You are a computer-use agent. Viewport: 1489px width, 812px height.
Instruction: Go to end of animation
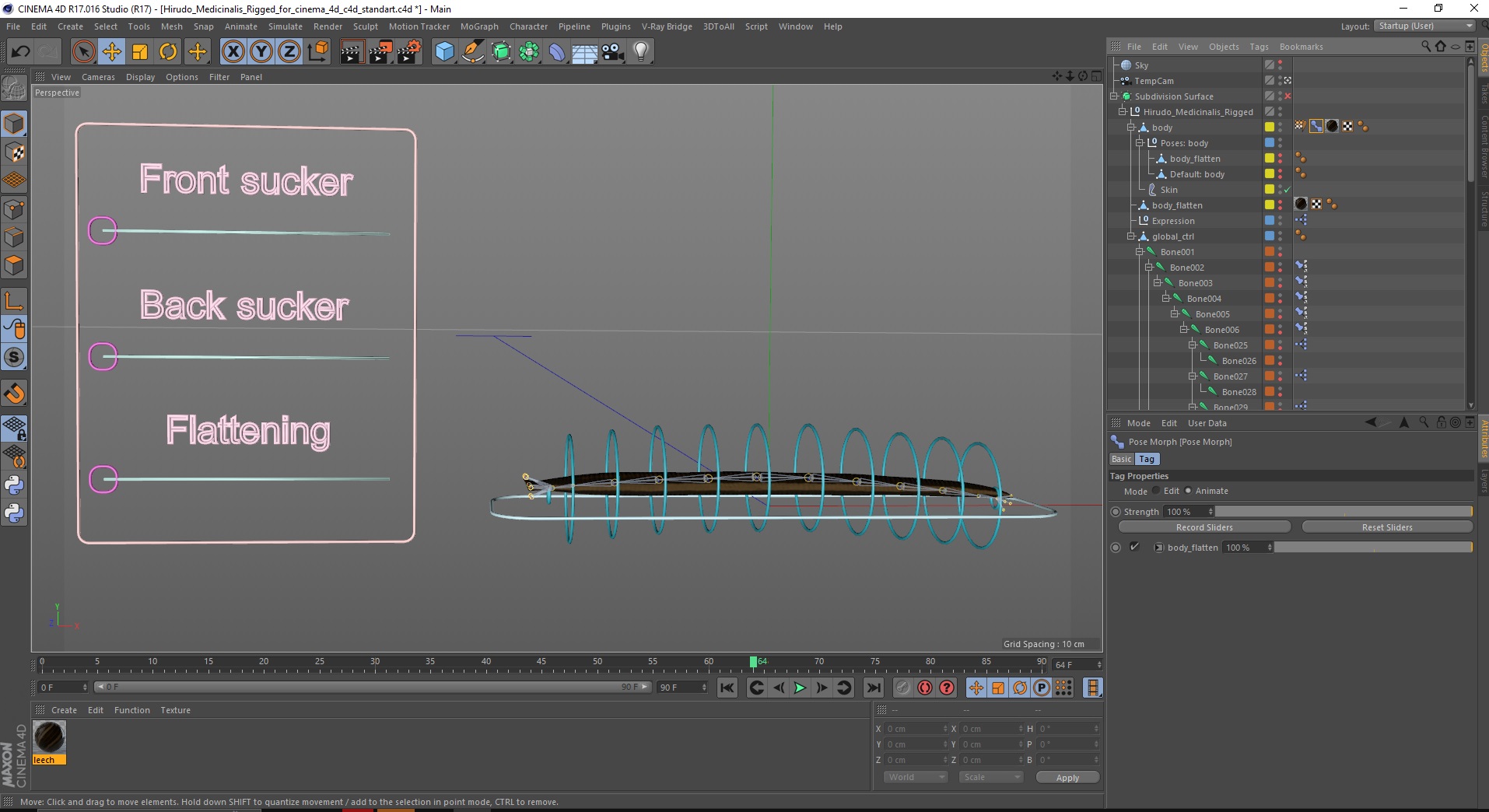(874, 688)
